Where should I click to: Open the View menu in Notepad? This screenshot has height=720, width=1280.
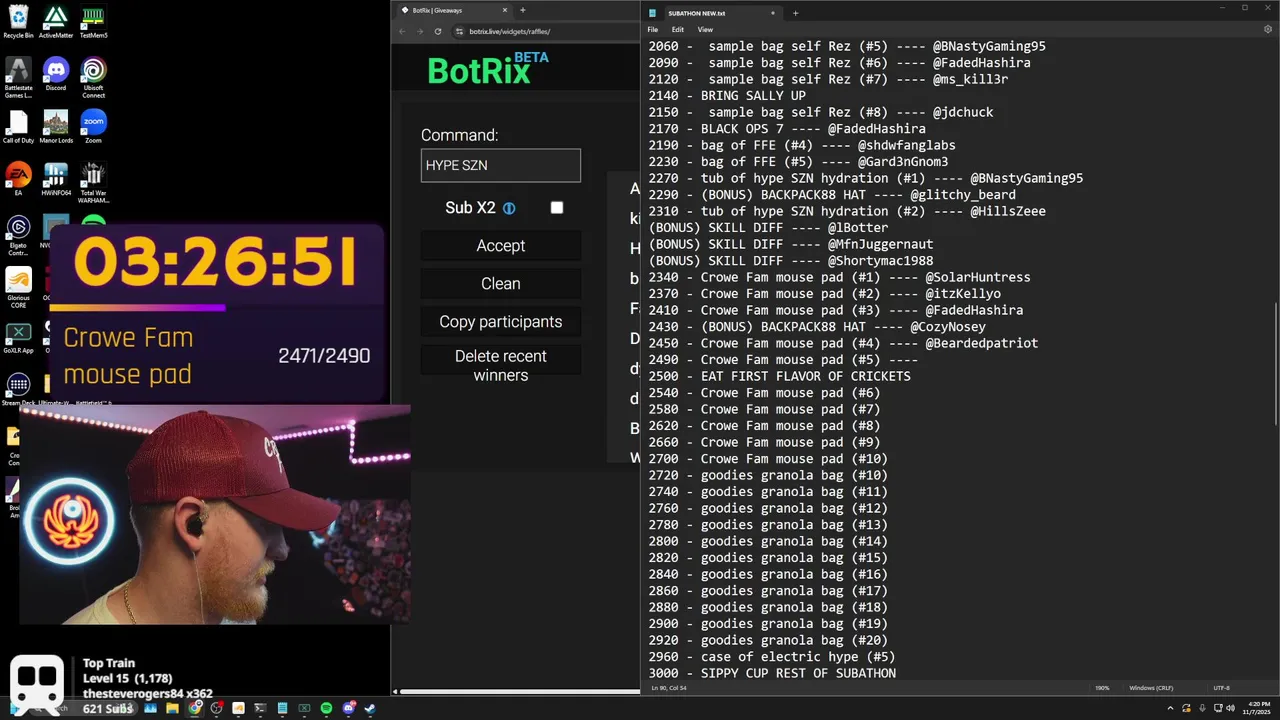[705, 30]
